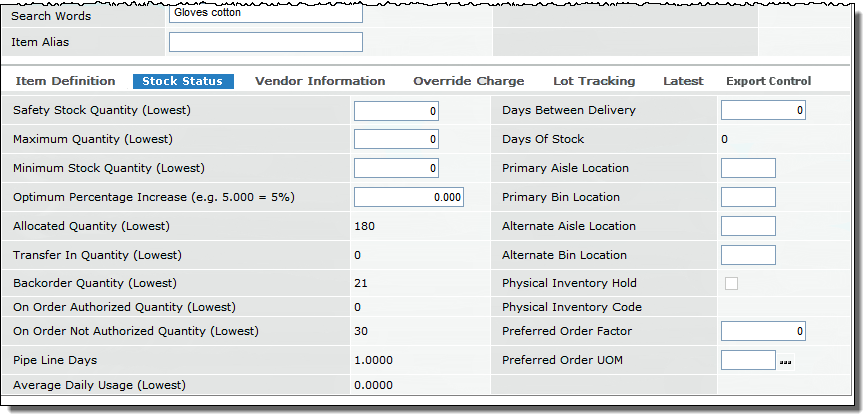Focus the Safety Stock Quantity field
The width and height of the screenshot is (865, 415).
tap(396, 111)
